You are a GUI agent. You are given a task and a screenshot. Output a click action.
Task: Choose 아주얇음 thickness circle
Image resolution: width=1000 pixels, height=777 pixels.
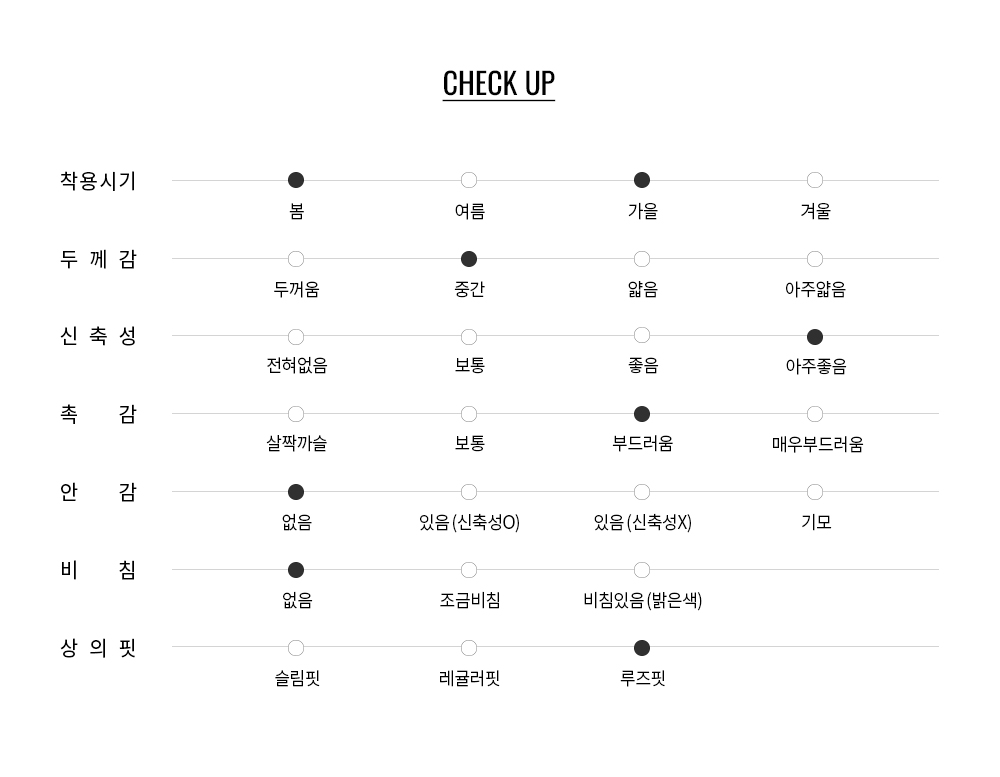815,259
